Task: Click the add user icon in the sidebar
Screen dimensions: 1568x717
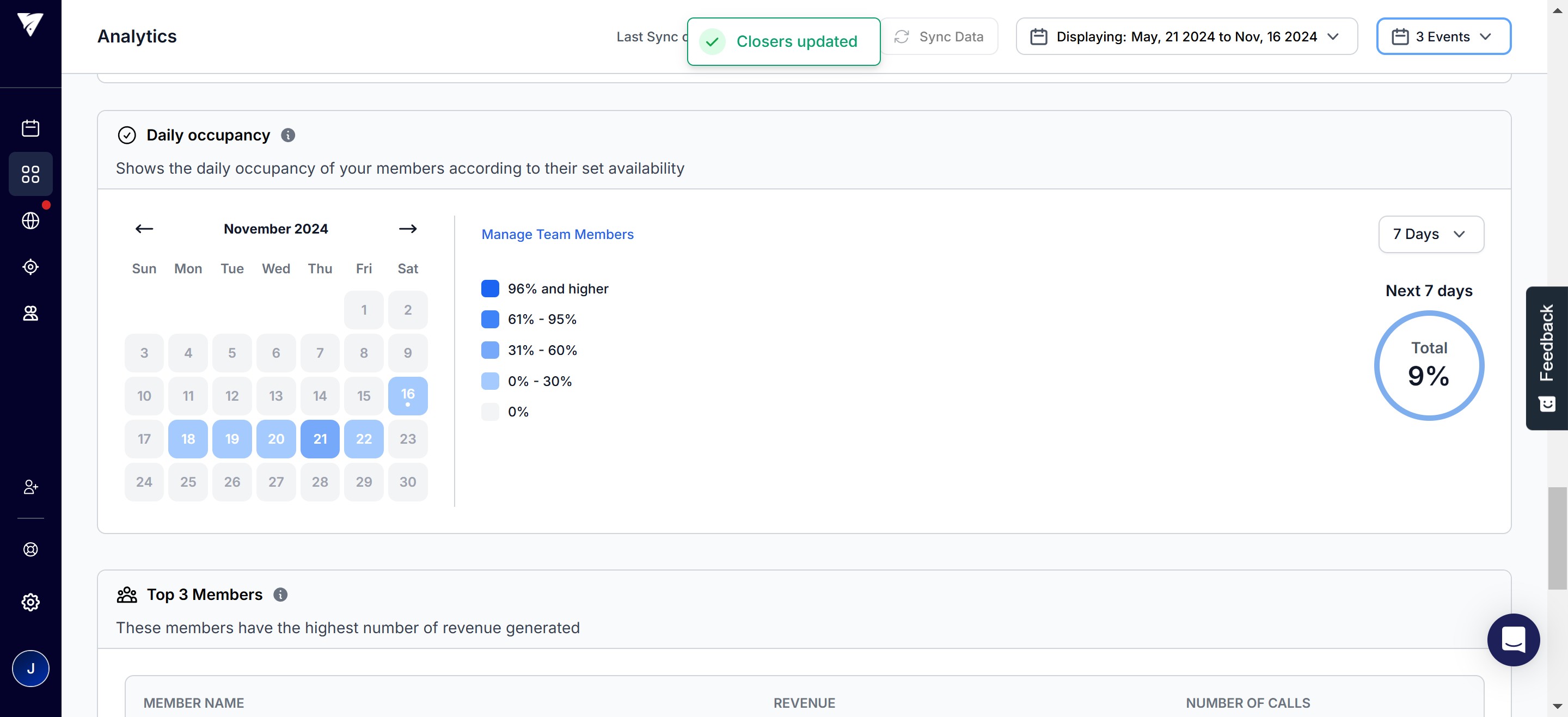Action: (x=30, y=487)
